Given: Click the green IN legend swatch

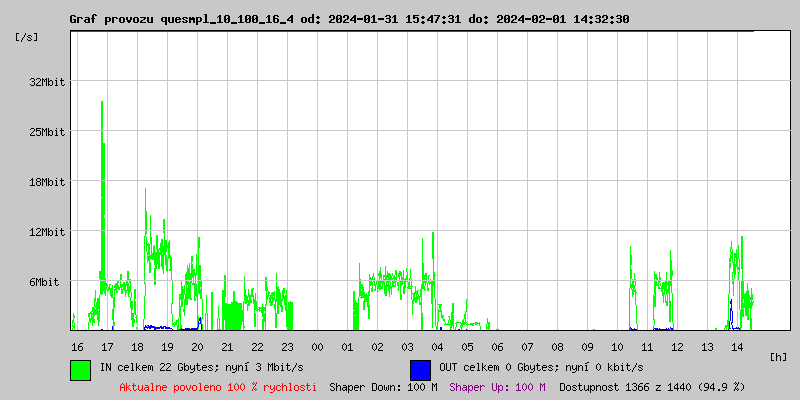Looking at the screenshot, I should [x=80, y=369].
